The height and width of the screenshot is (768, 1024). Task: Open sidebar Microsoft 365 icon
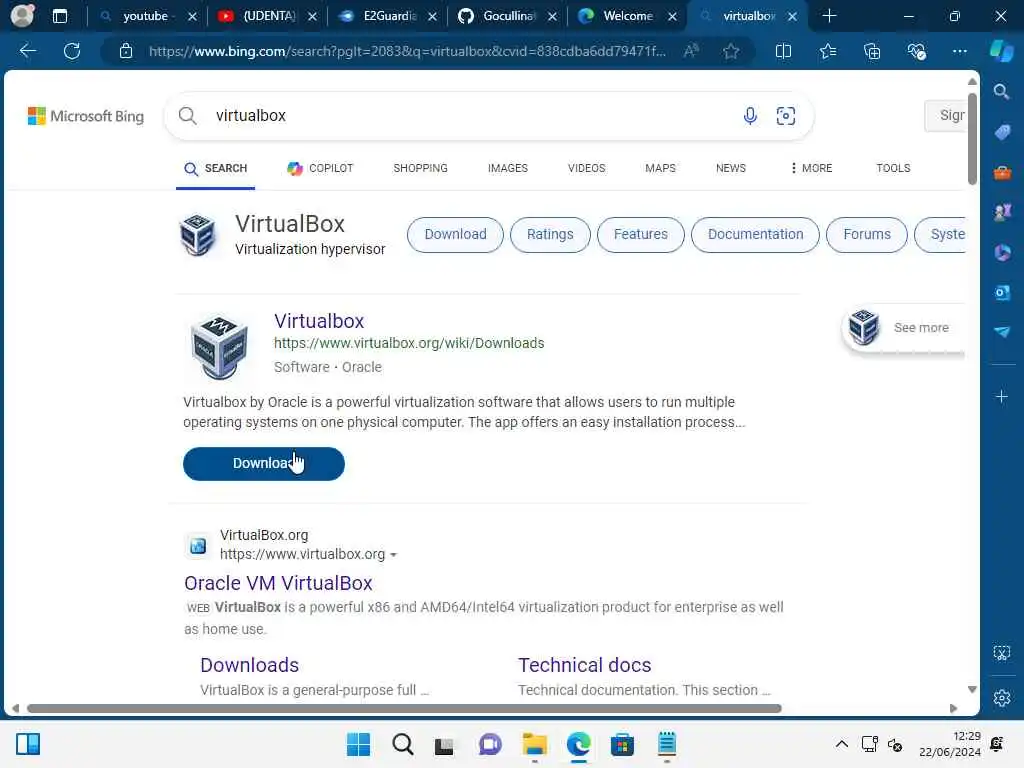point(1002,252)
